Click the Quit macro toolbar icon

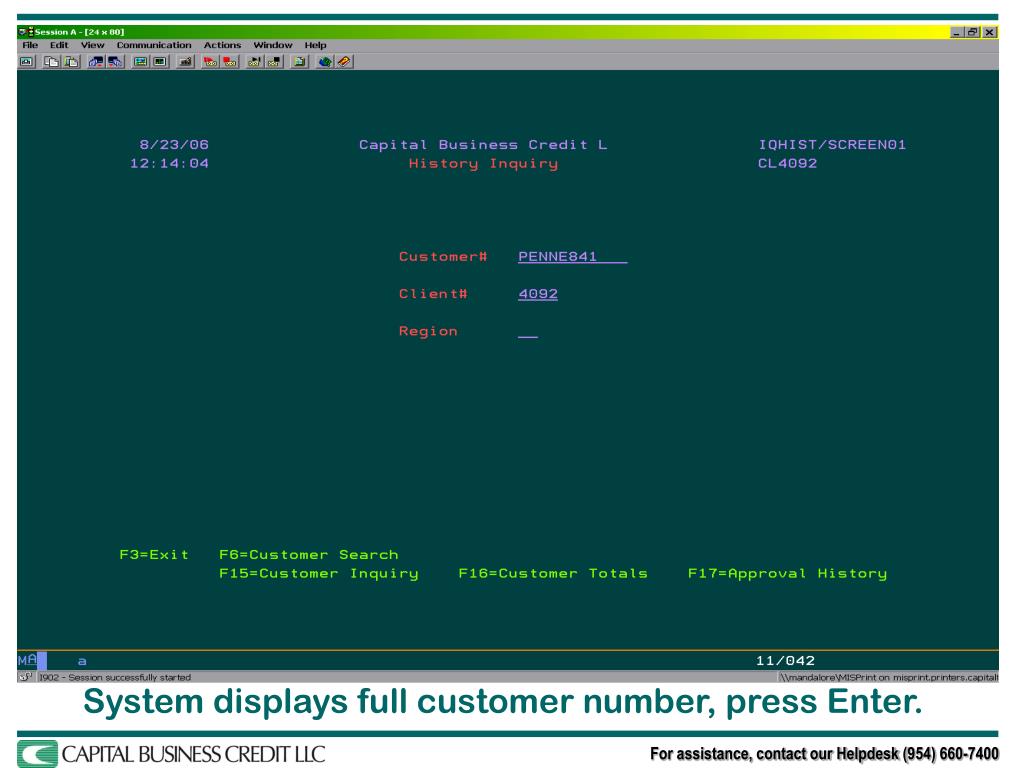click(274, 62)
